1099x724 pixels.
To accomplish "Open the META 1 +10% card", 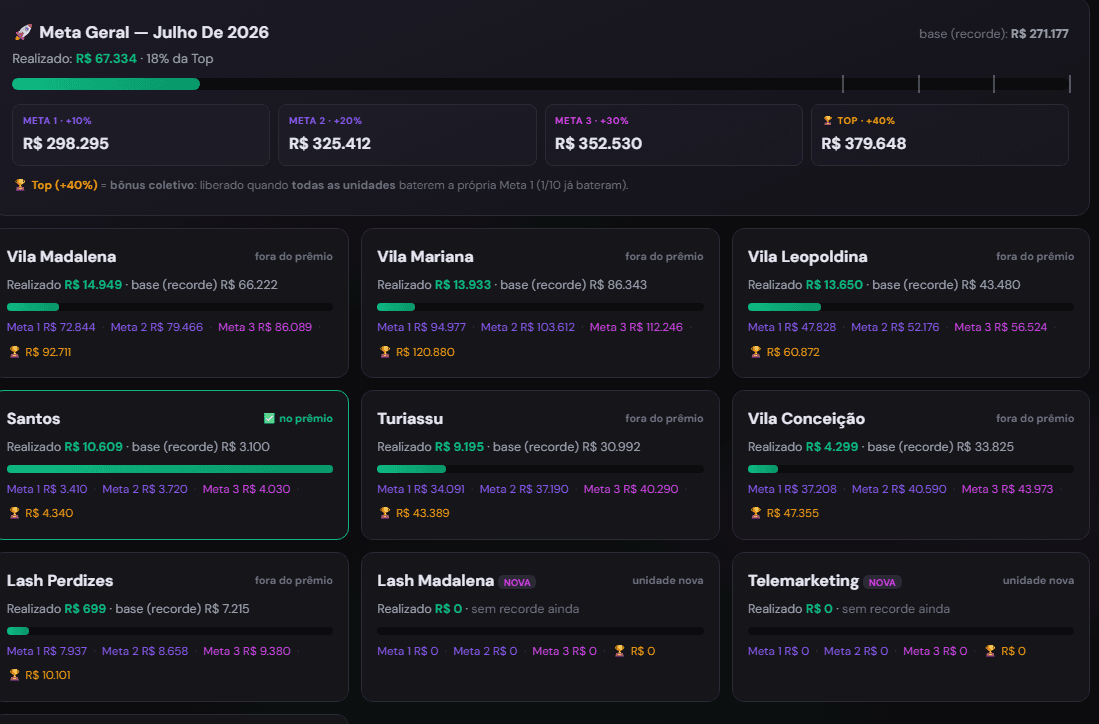I will point(141,135).
